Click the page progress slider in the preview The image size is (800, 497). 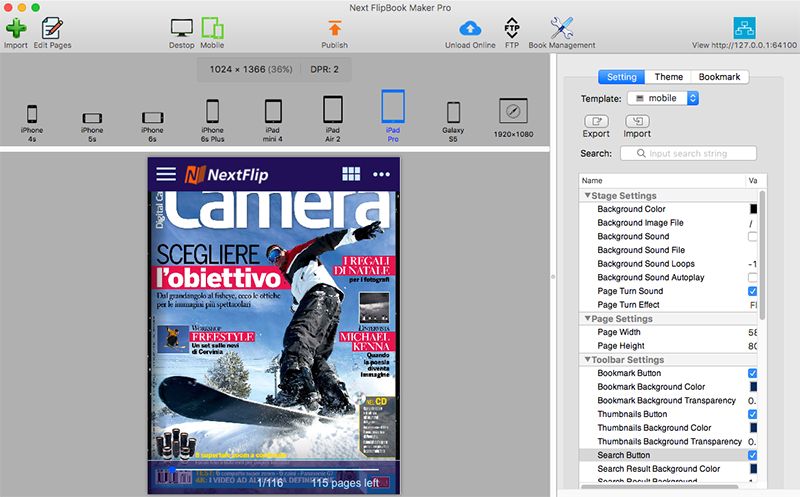click(274, 469)
